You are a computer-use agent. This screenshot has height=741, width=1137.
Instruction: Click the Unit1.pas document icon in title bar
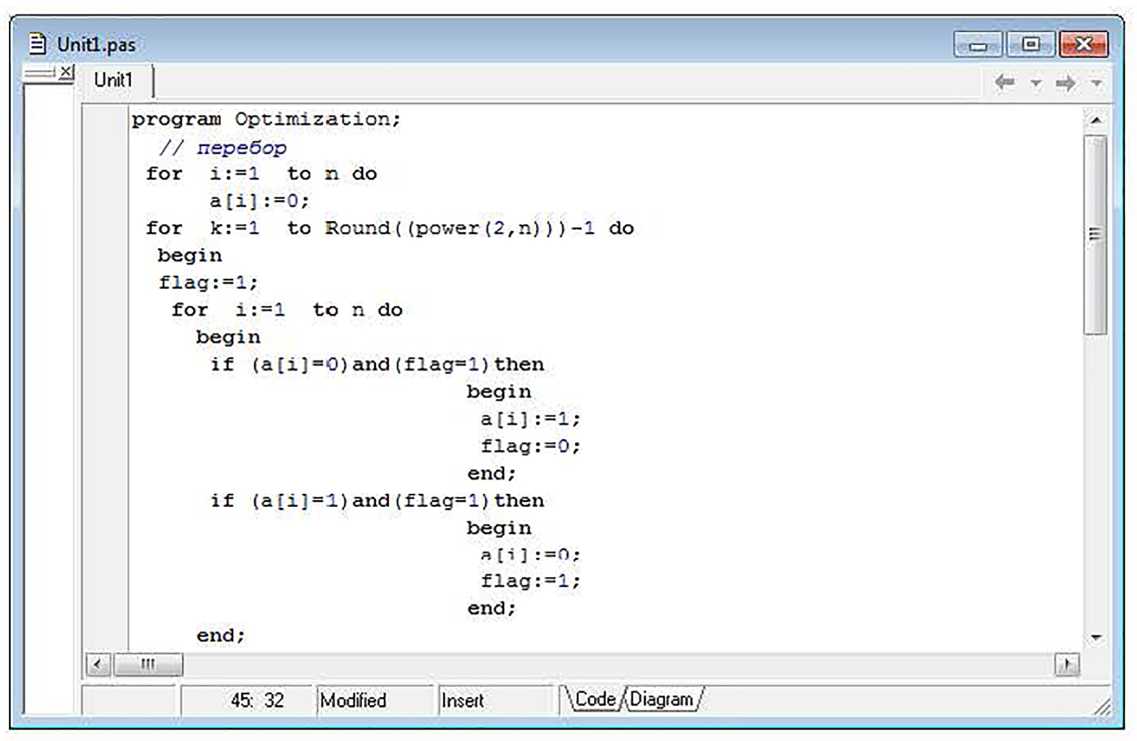(38, 44)
